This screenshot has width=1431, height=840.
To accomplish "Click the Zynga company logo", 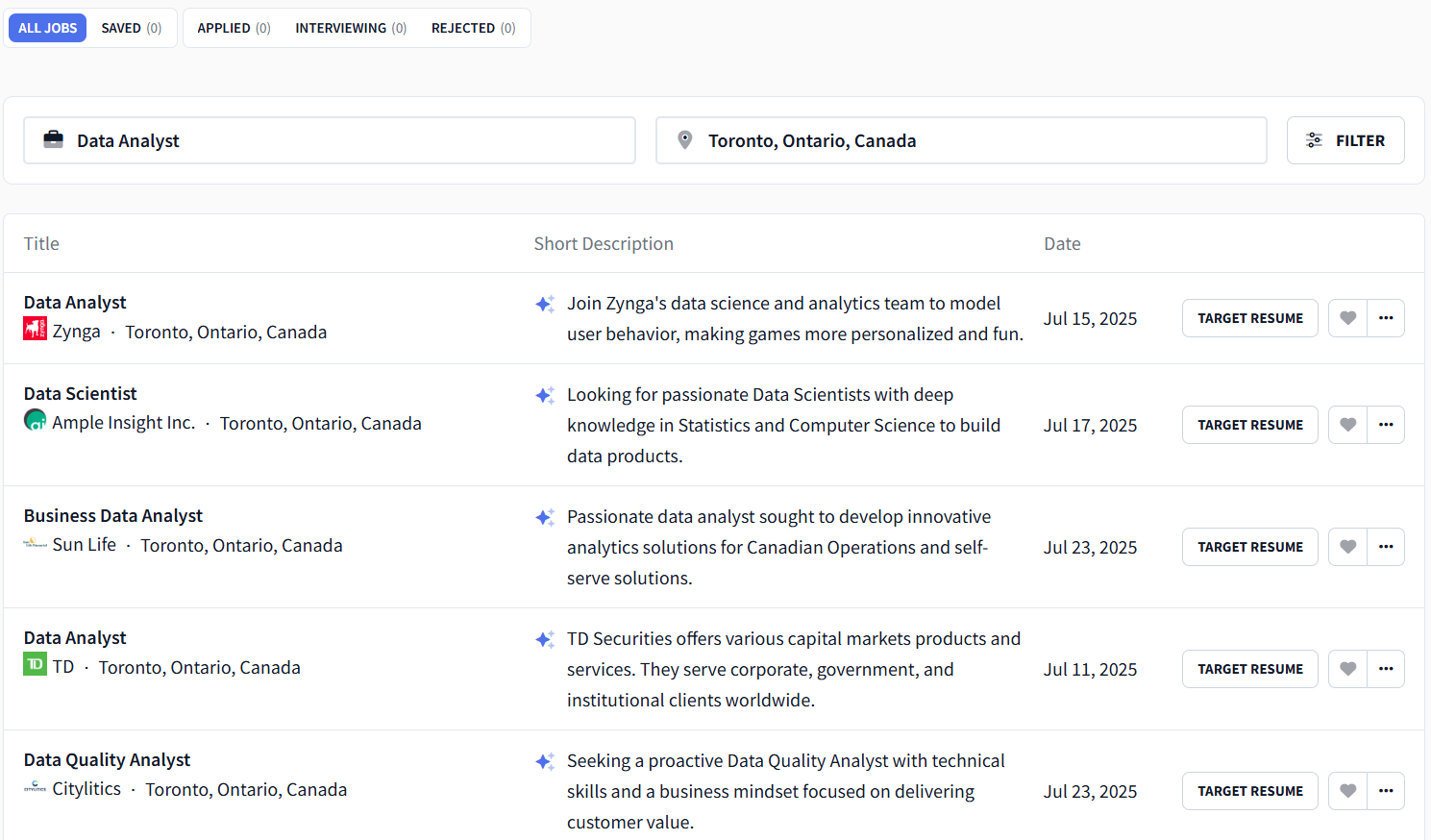I will (36, 330).
